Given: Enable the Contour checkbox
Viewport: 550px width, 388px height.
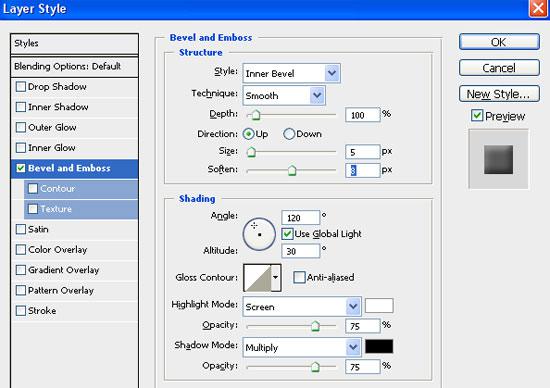Looking at the screenshot, I should click(33, 188).
